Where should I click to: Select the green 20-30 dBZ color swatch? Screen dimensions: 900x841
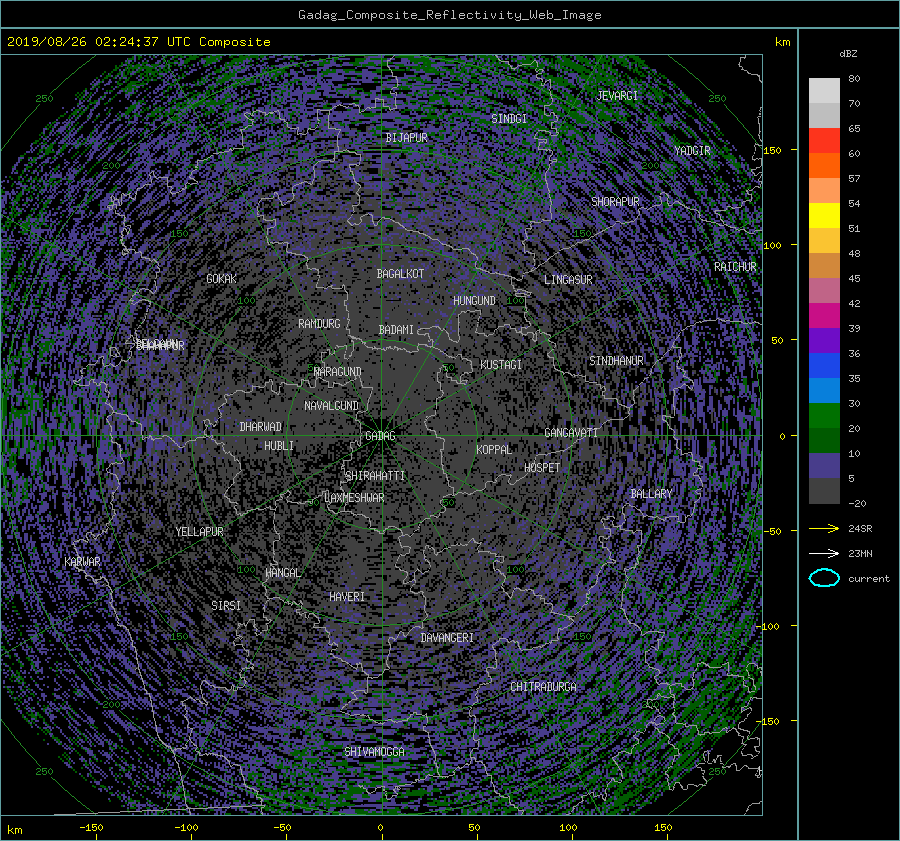824,416
